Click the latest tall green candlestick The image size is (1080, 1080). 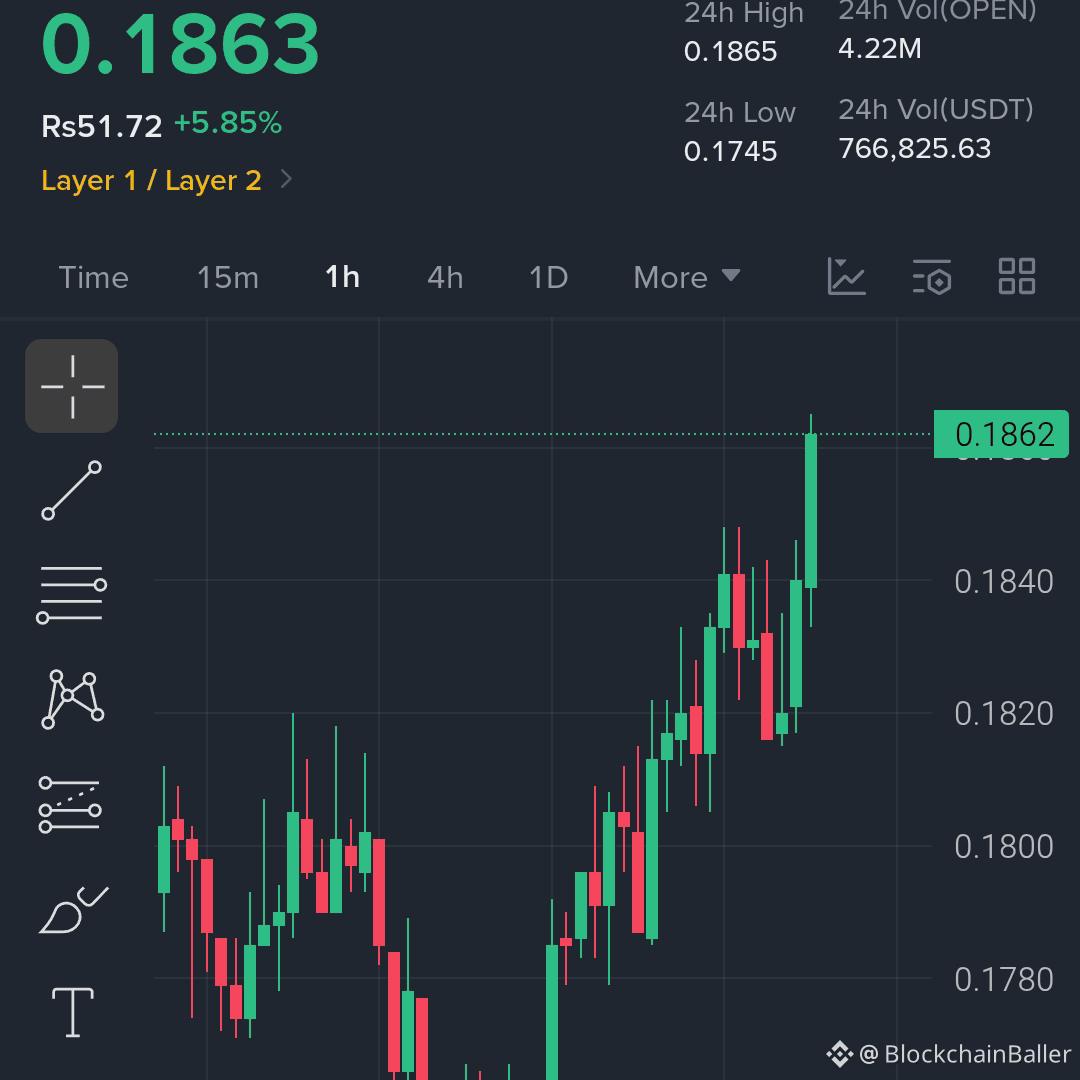pos(811,511)
